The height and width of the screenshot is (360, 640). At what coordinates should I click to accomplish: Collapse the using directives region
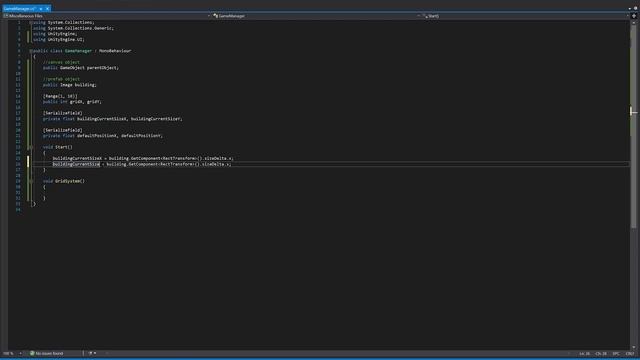31,22
